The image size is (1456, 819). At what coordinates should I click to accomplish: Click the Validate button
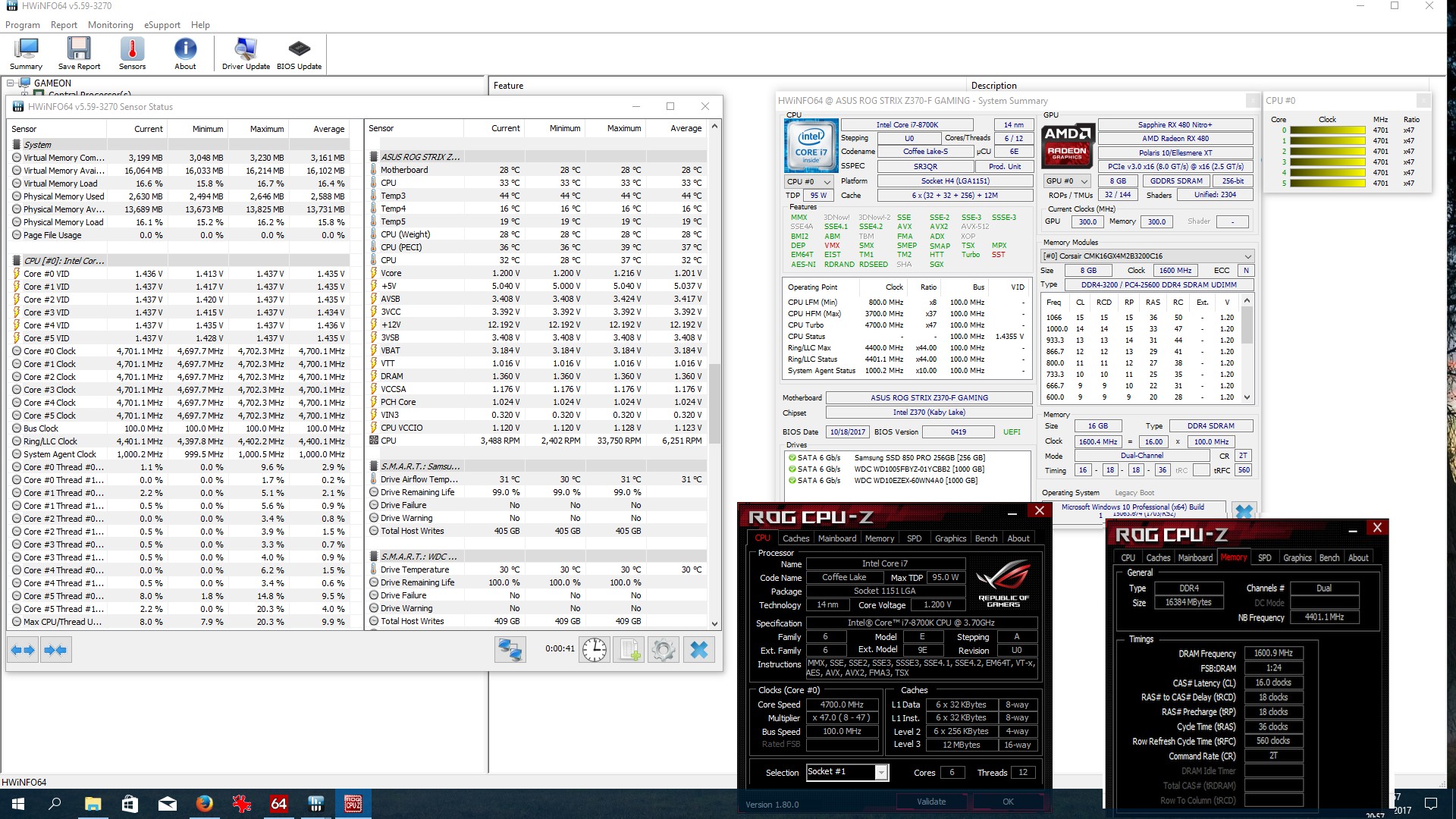[931, 802]
